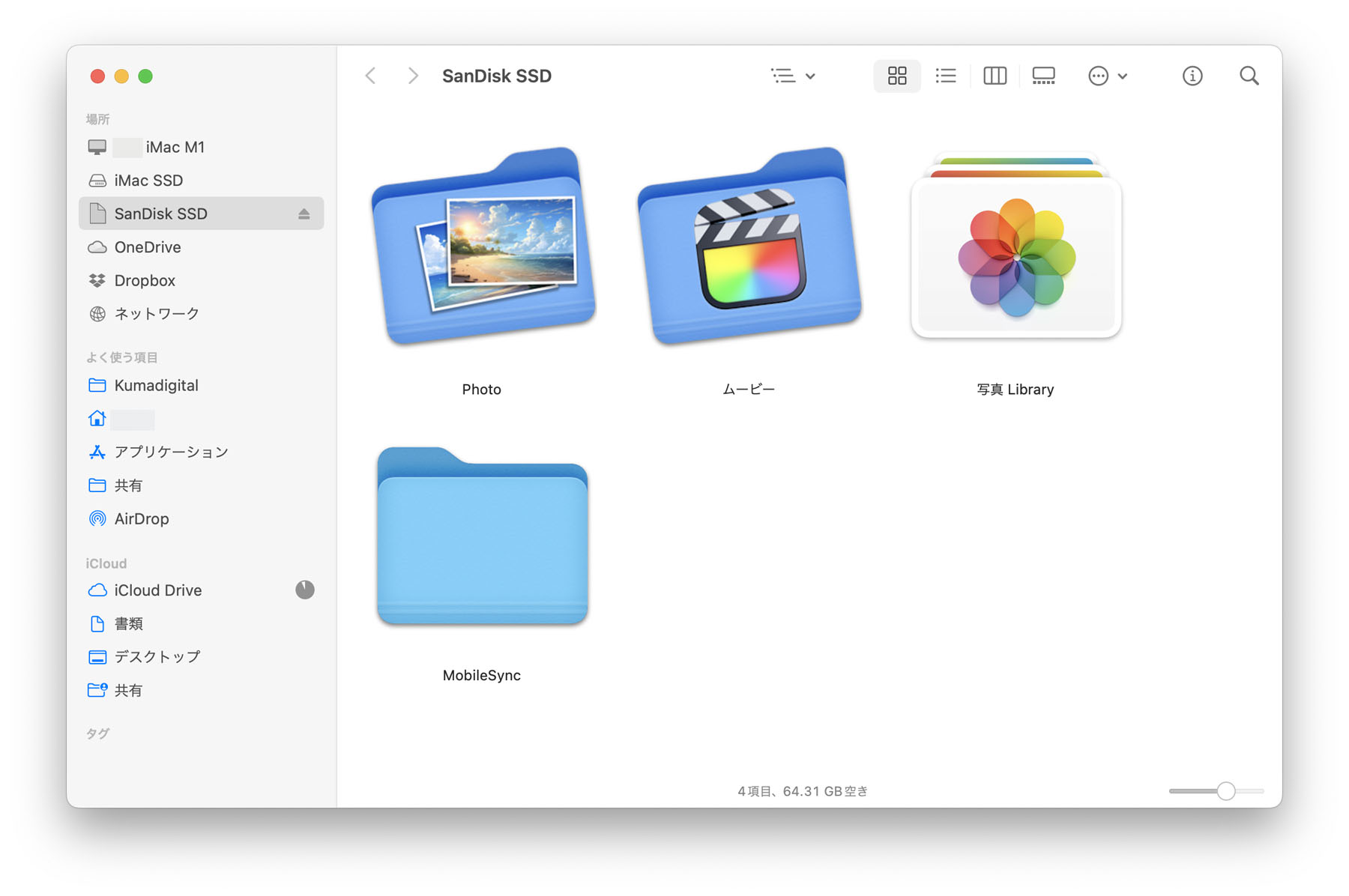Switch to gallery view
Viewport: 1349px width, 896px height.
[1043, 76]
